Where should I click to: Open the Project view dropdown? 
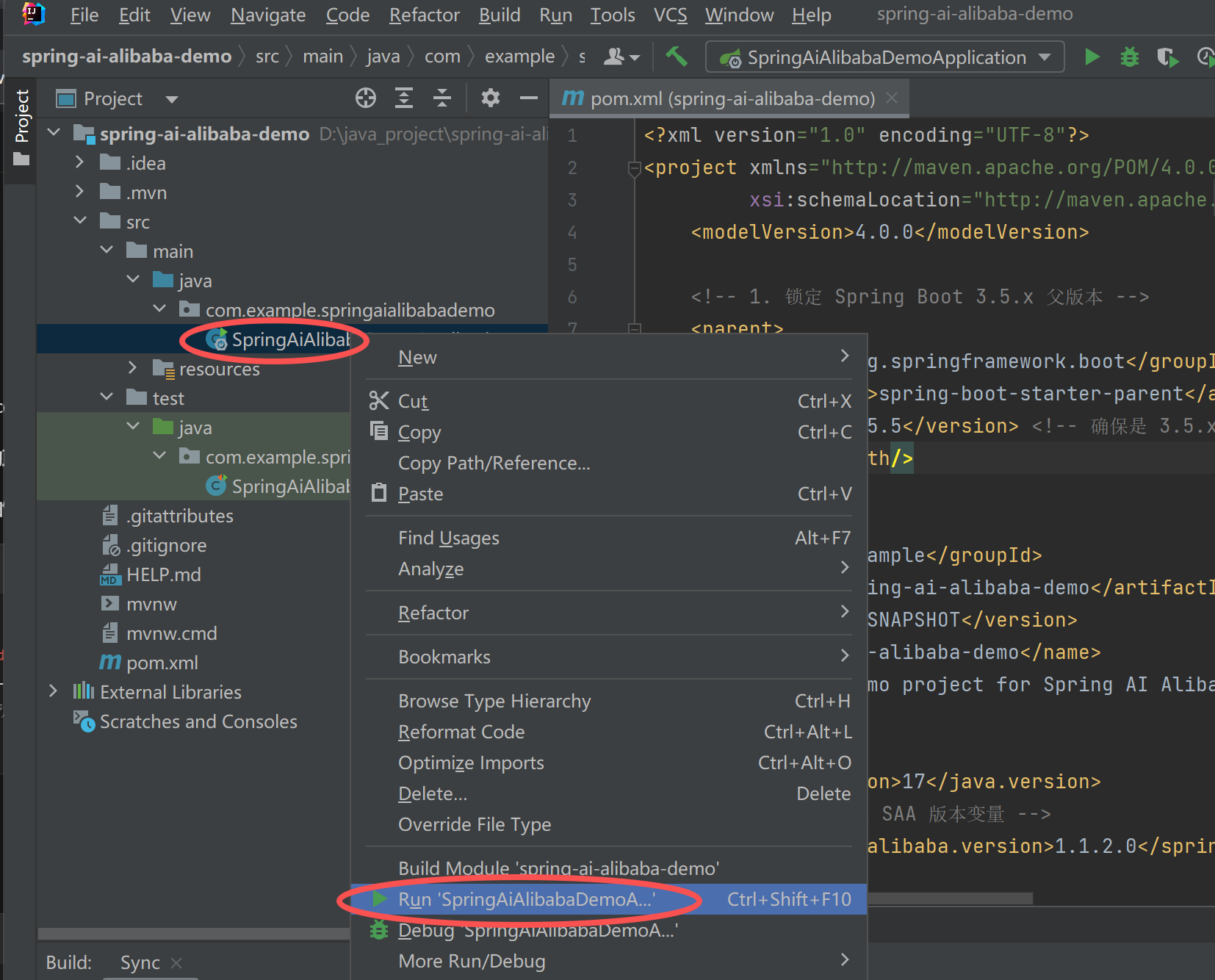coord(172,98)
